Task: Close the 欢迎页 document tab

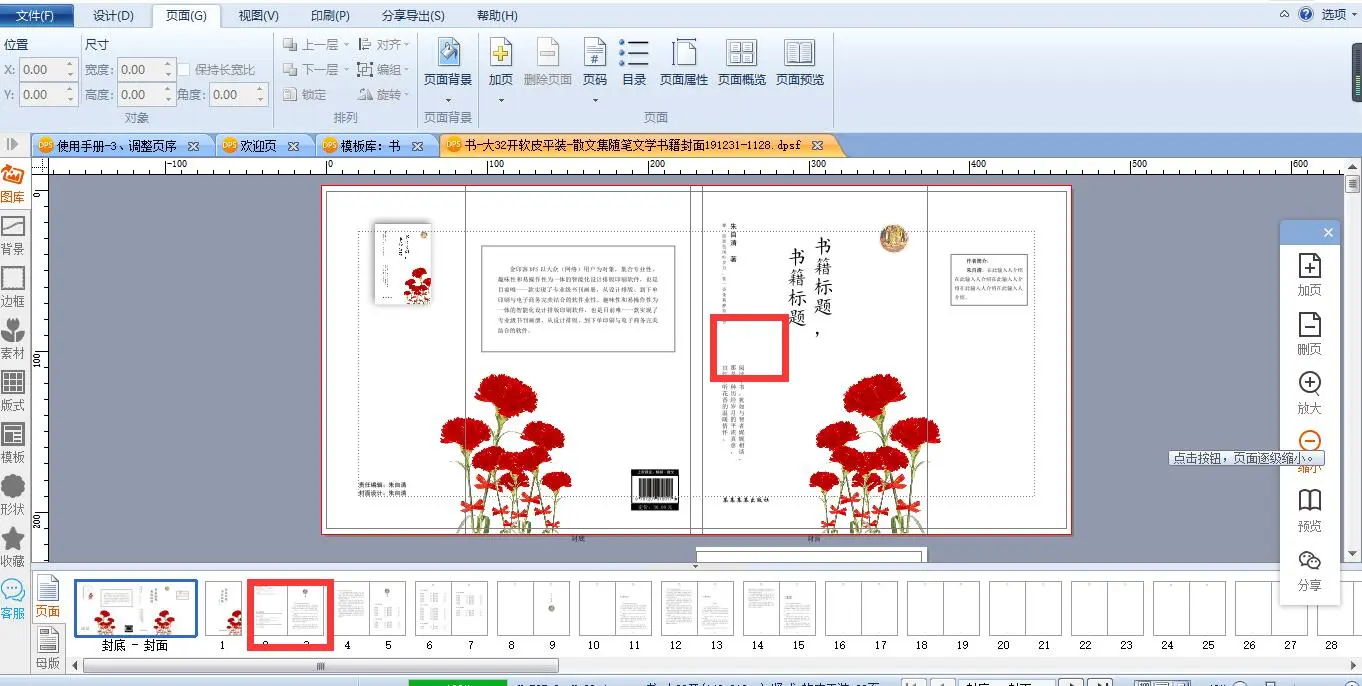Action: [293, 146]
